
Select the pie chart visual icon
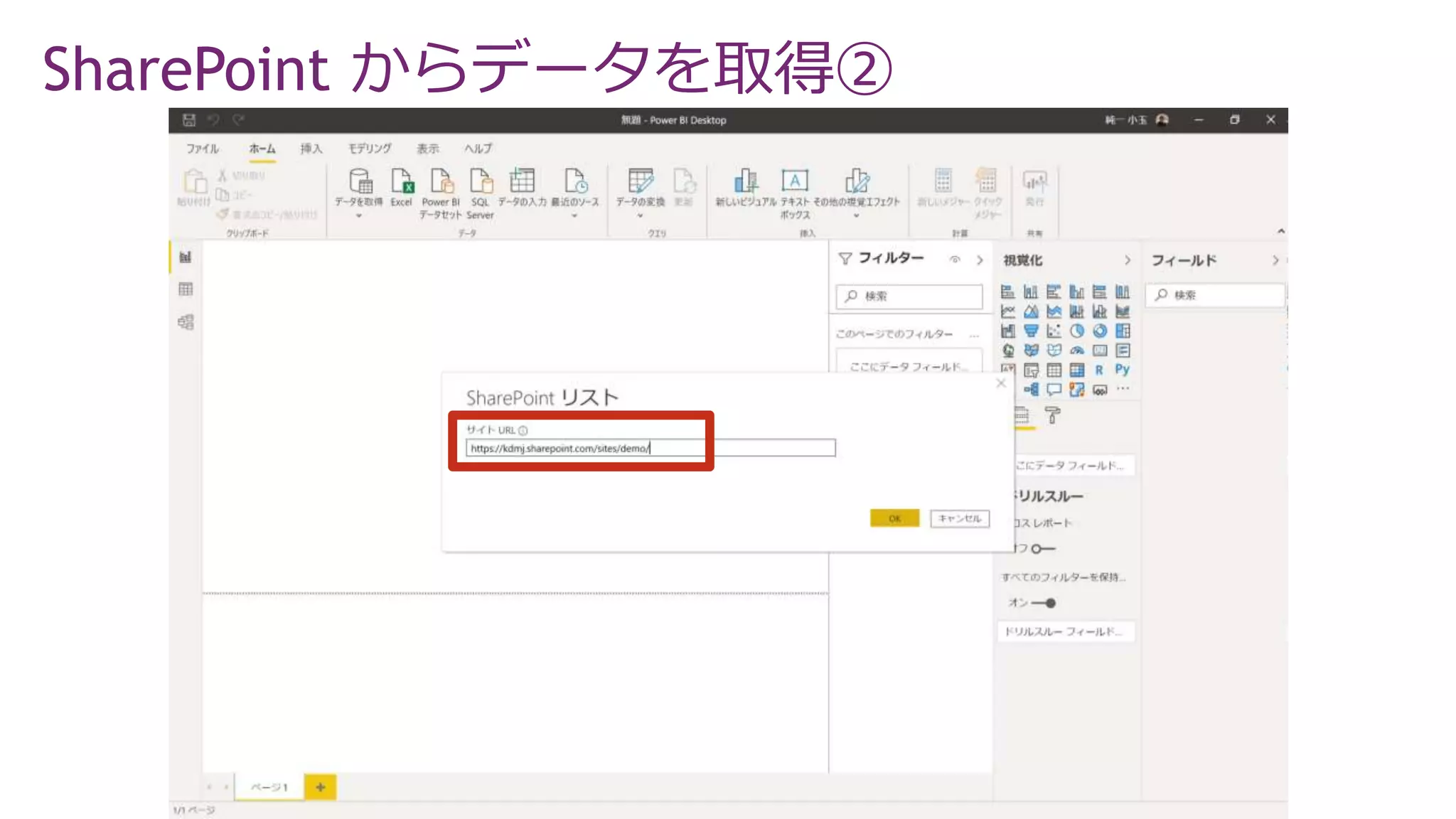click(x=1077, y=331)
